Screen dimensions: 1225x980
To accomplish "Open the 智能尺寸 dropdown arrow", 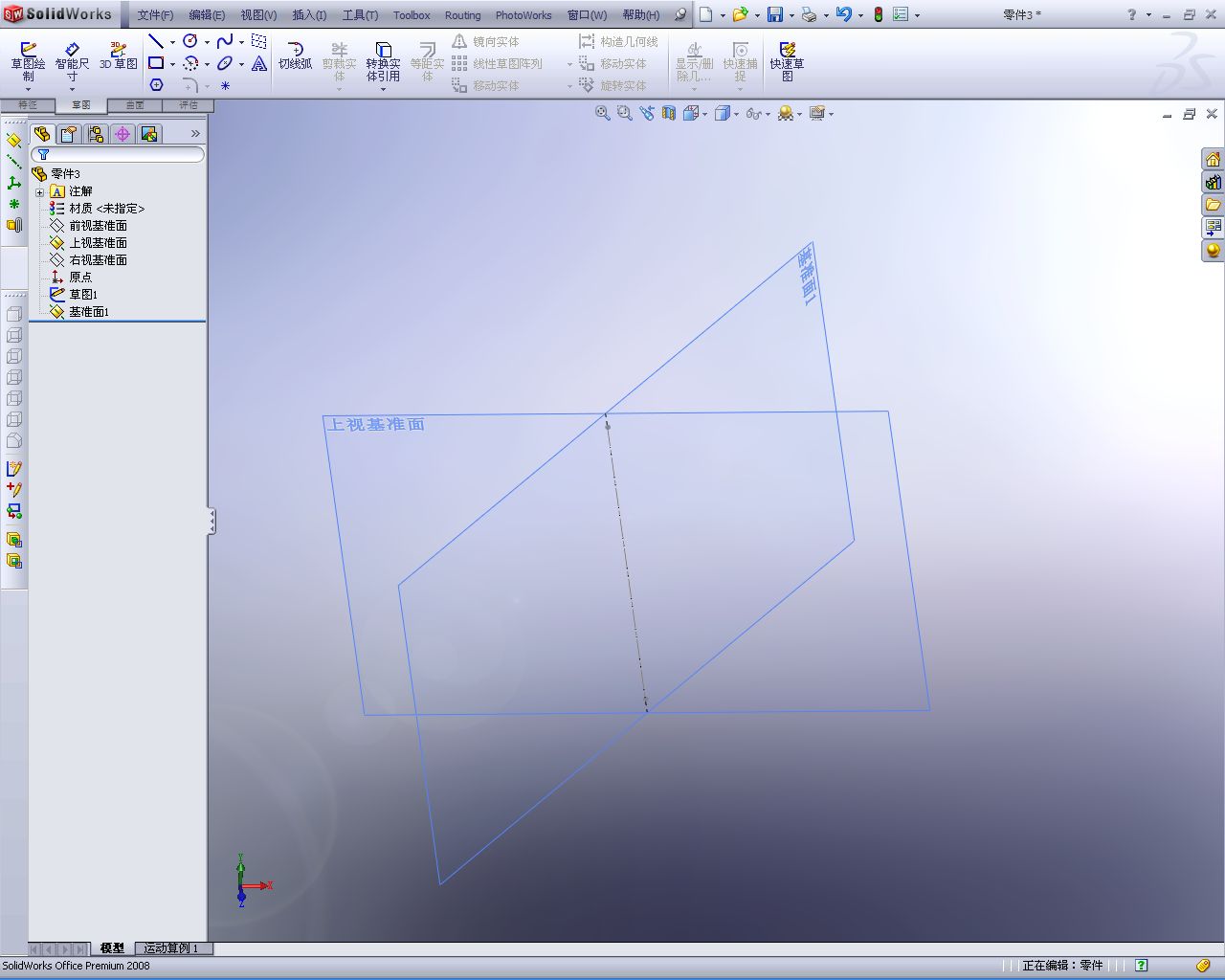I will pos(72,90).
